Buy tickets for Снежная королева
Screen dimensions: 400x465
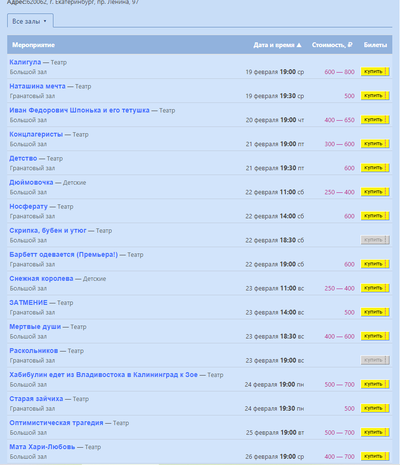pyautogui.click(x=375, y=288)
